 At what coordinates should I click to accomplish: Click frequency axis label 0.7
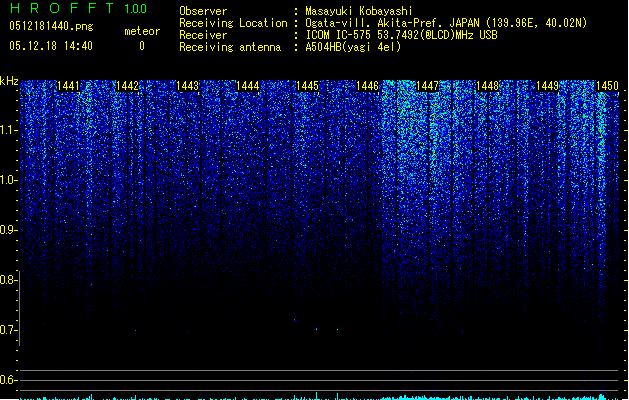point(7,330)
